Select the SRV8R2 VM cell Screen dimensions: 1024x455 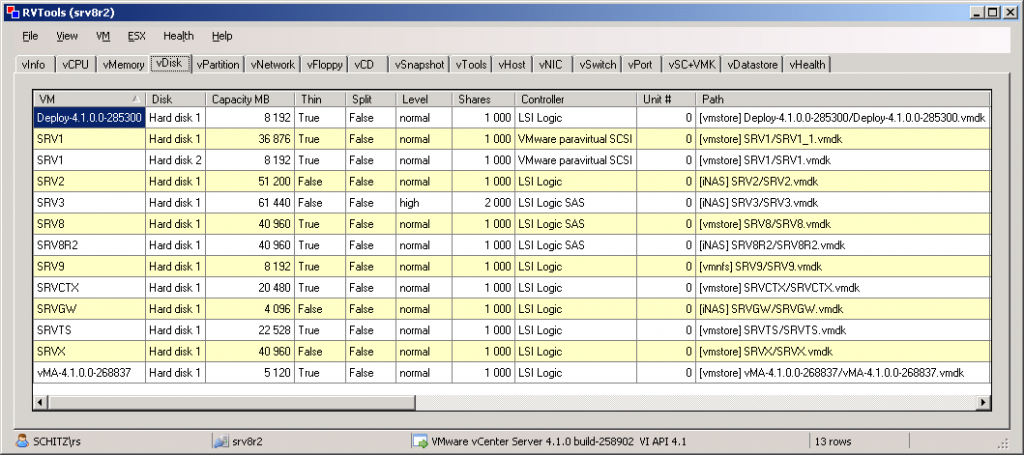(x=89, y=245)
